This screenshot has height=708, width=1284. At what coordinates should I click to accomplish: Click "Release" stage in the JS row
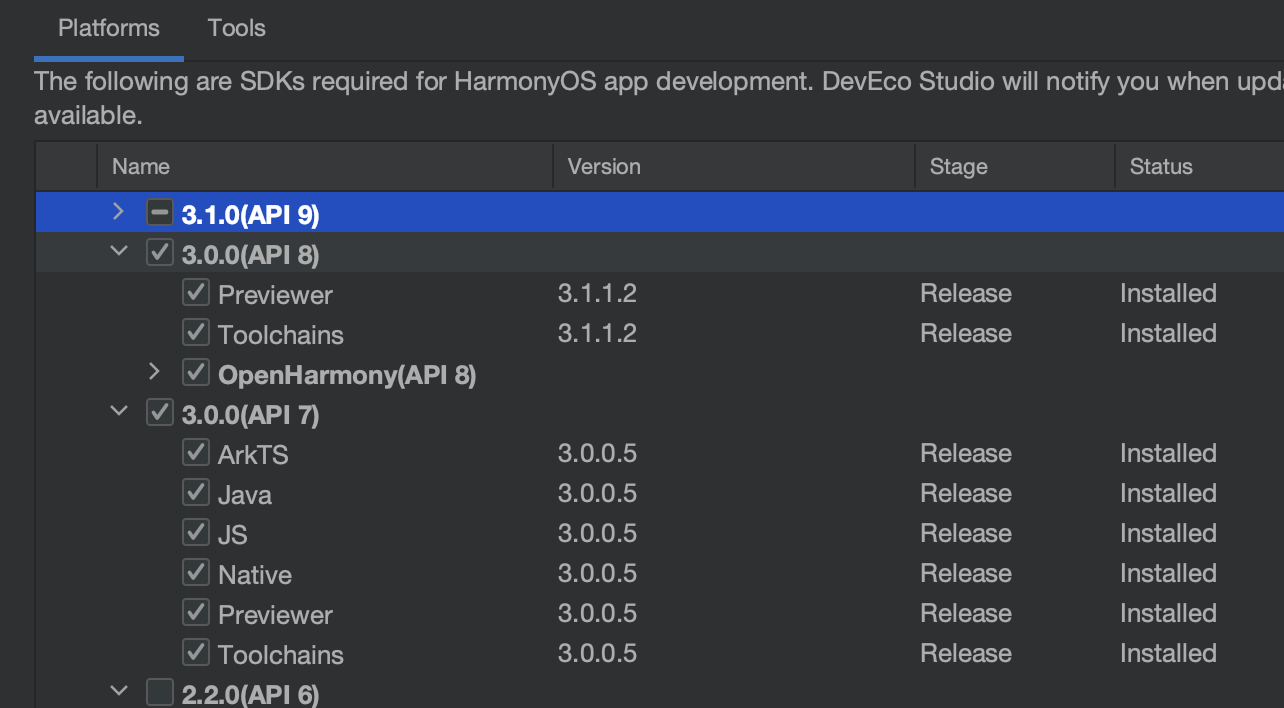coord(966,533)
